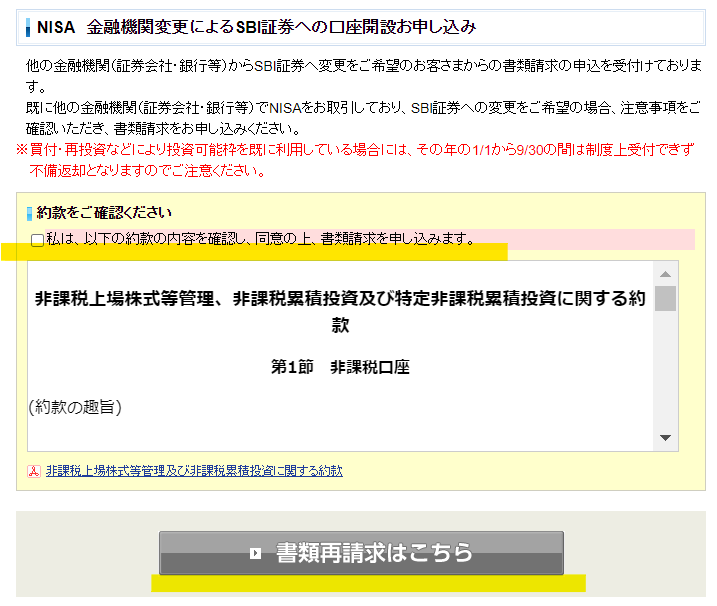Screen dimensions: 717x606
Task: Click the scroll down arrow in the 約款 box
Action: click(665, 438)
